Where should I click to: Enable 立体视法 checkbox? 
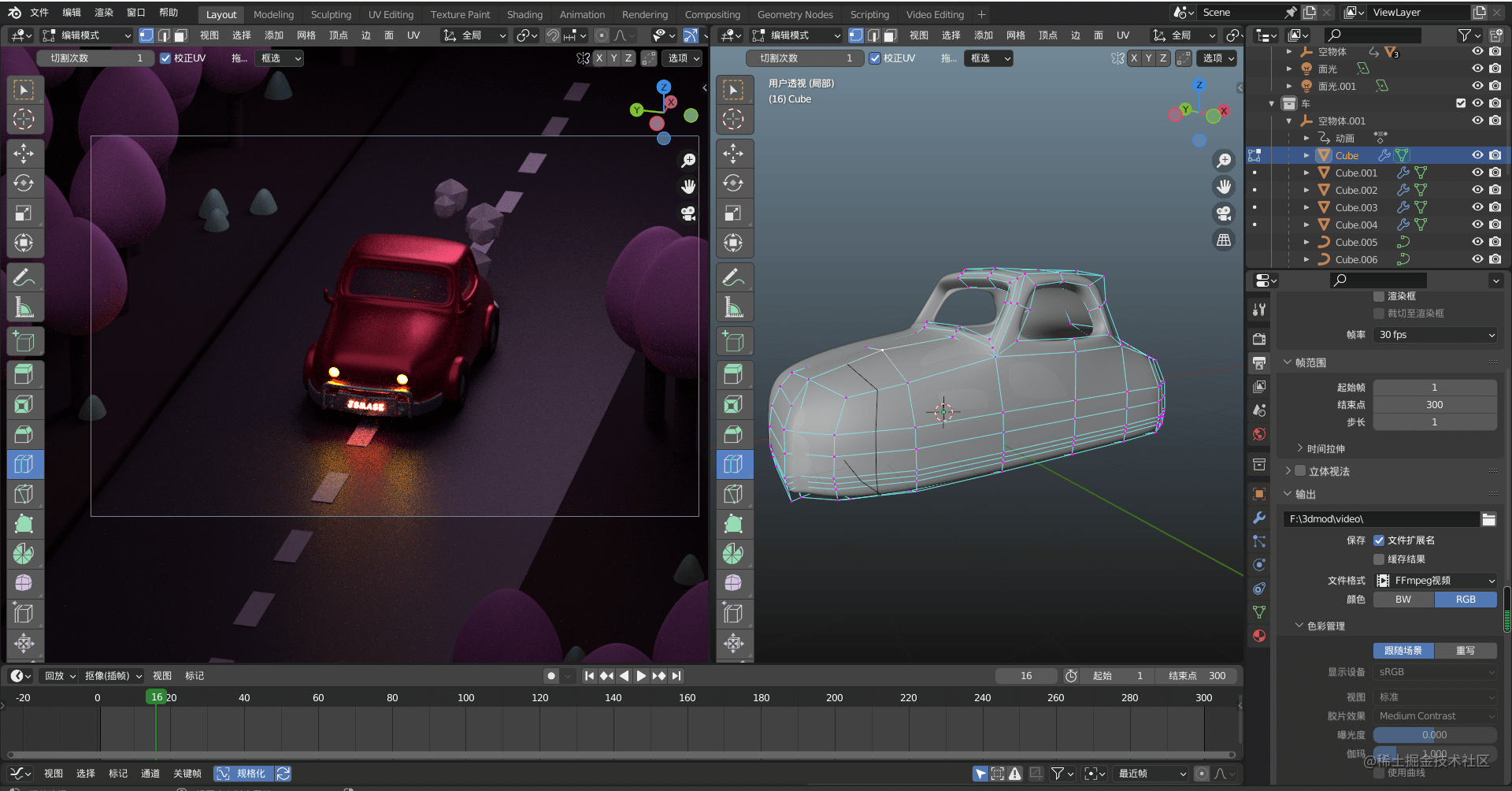click(1300, 471)
